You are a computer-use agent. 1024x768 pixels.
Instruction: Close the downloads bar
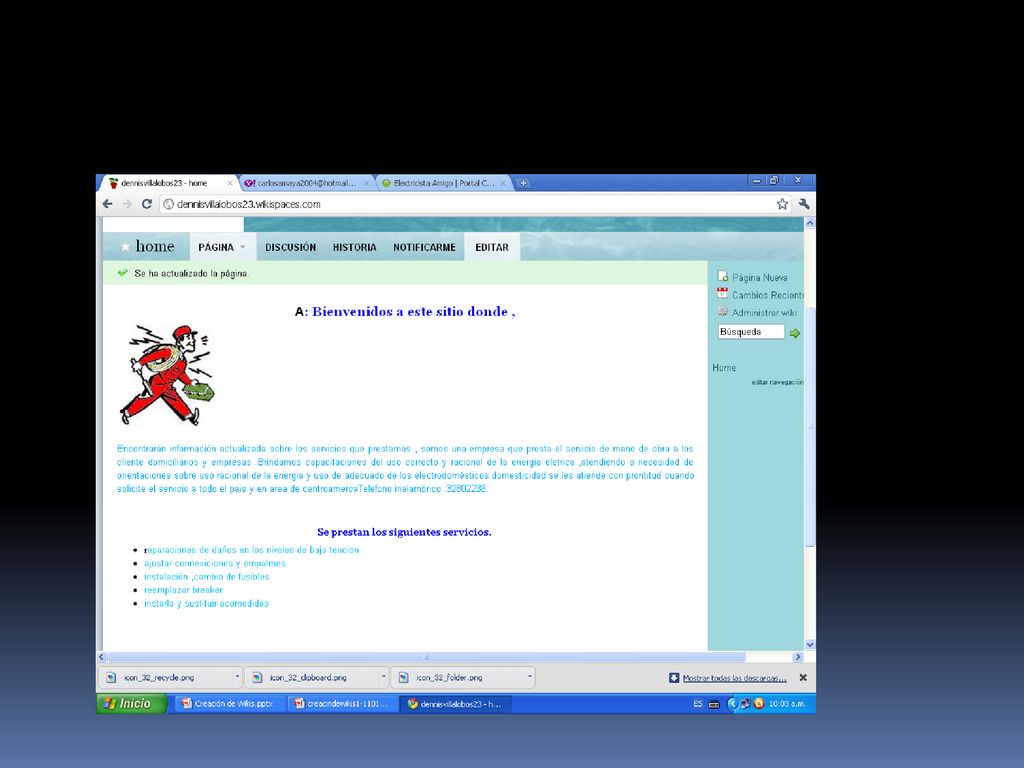point(803,678)
